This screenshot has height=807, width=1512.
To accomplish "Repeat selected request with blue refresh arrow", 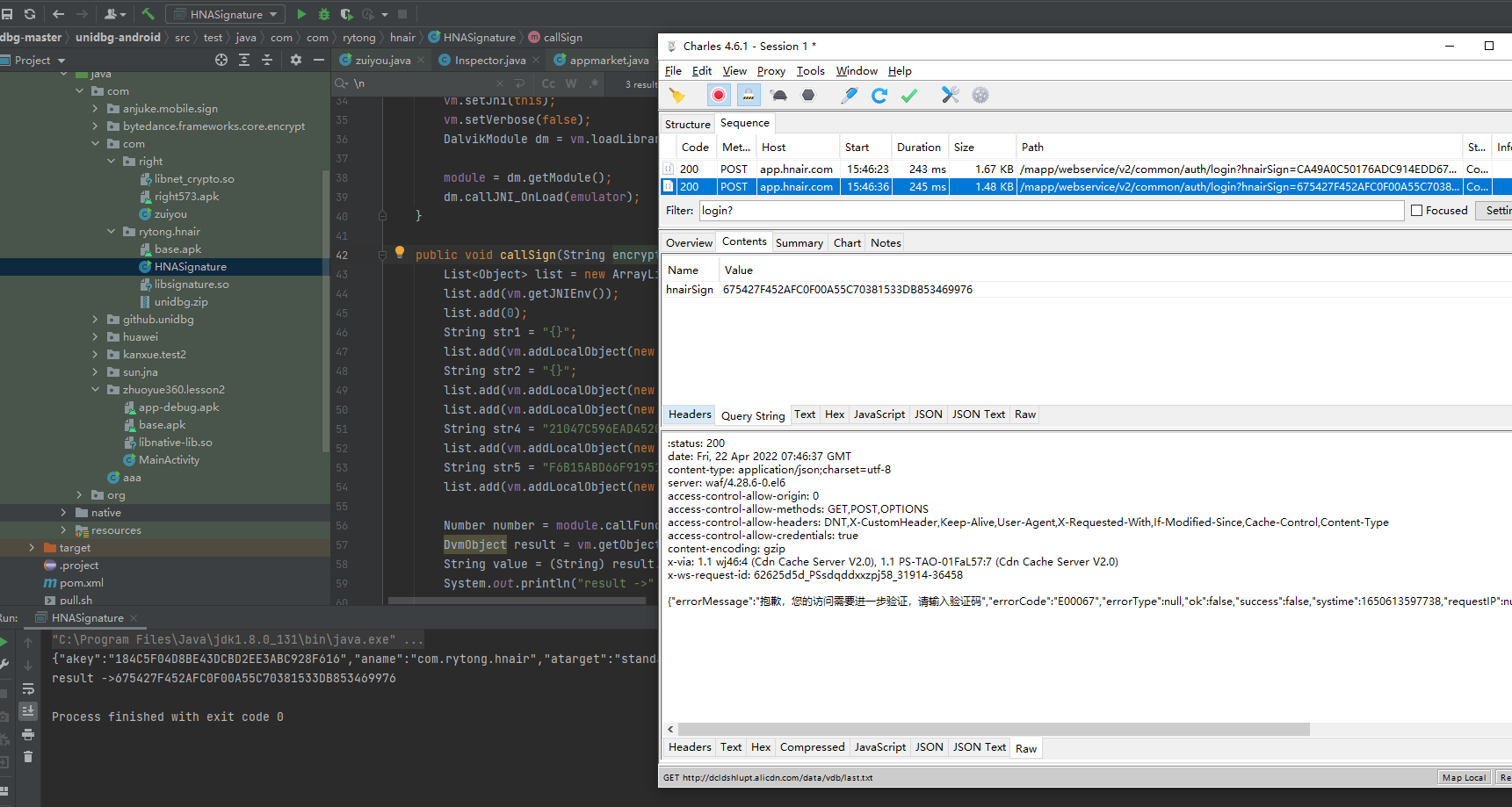I will pyautogui.click(x=879, y=95).
